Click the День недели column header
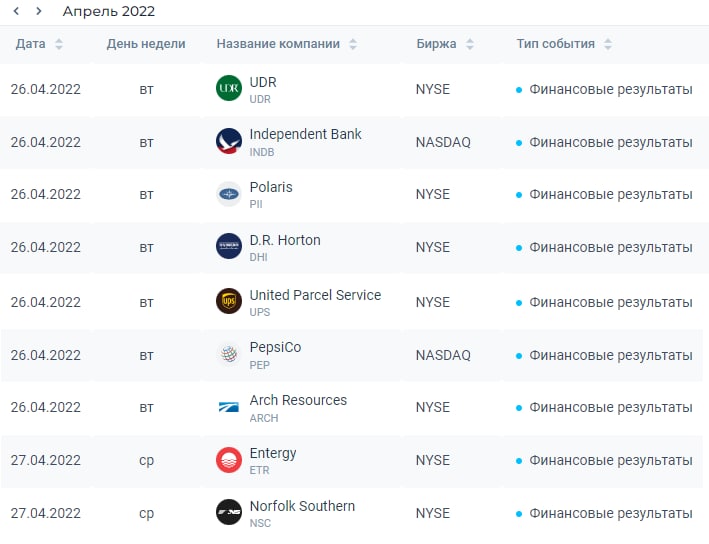Image resolution: width=709 pixels, height=544 pixels. [146, 44]
